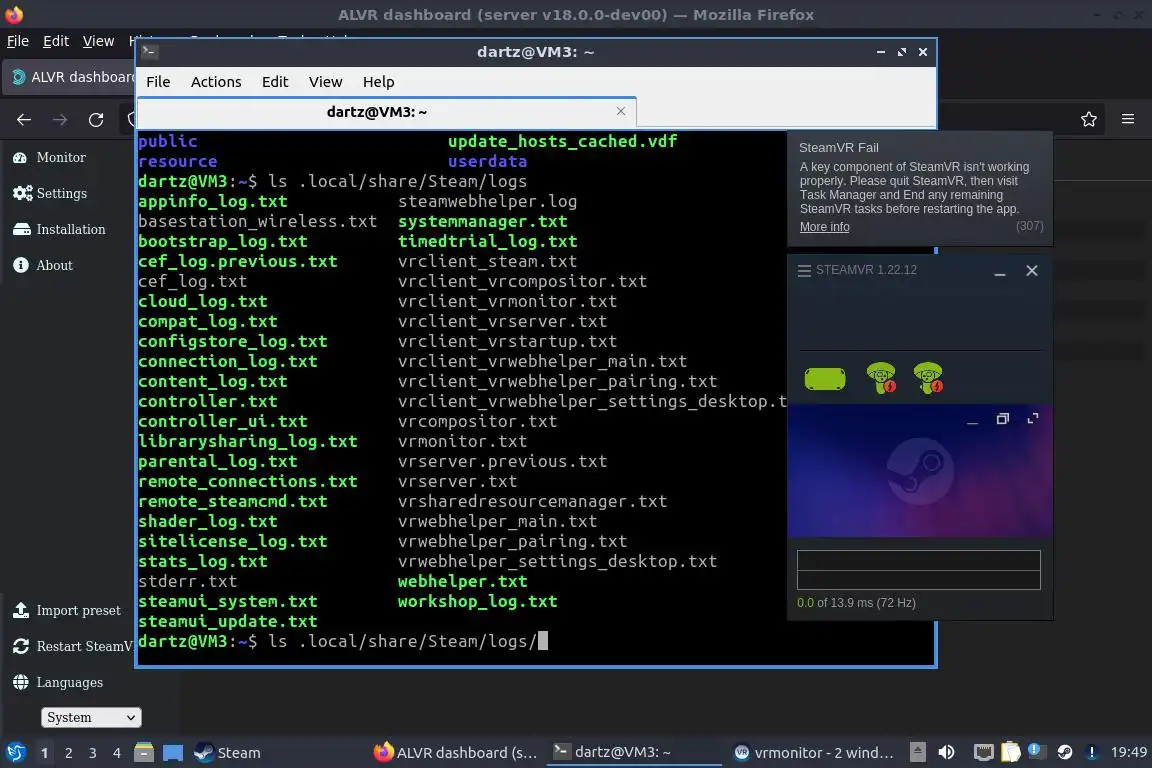Click the frame timing graph box
Viewport: 1152px width, 768px height.
click(918, 570)
